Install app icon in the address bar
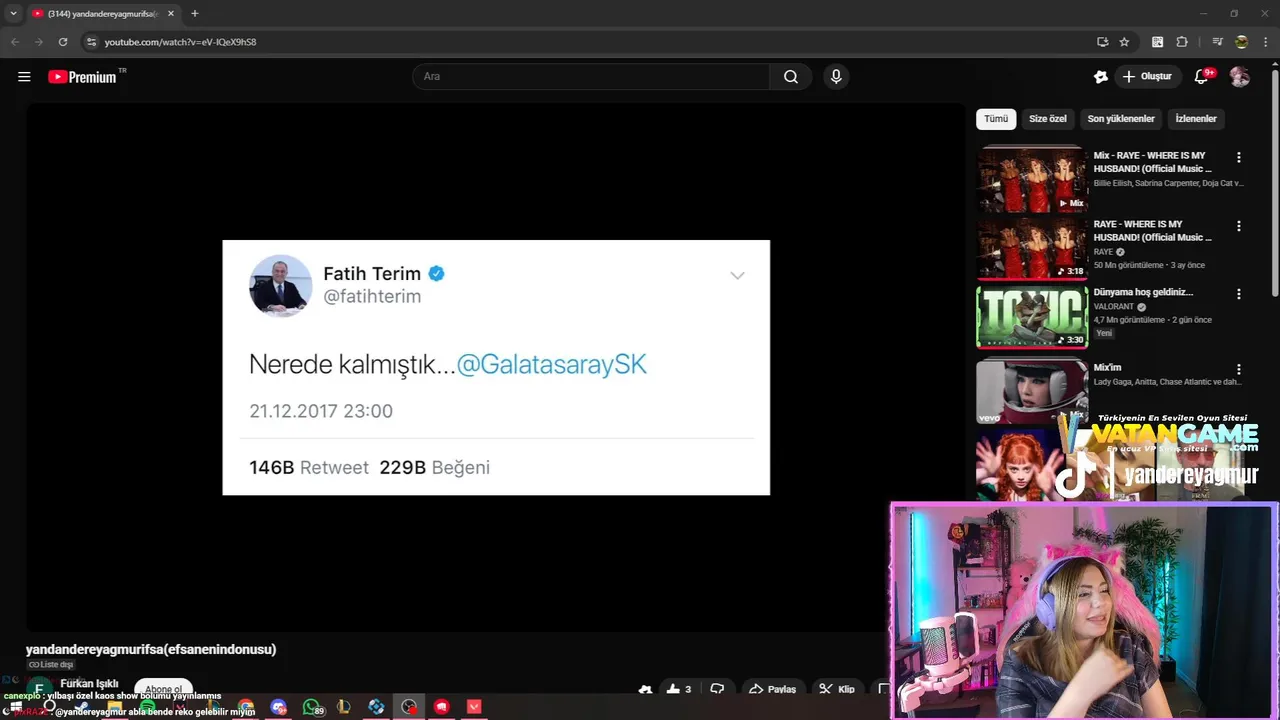The height and width of the screenshot is (720, 1280). pos(1102,42)
